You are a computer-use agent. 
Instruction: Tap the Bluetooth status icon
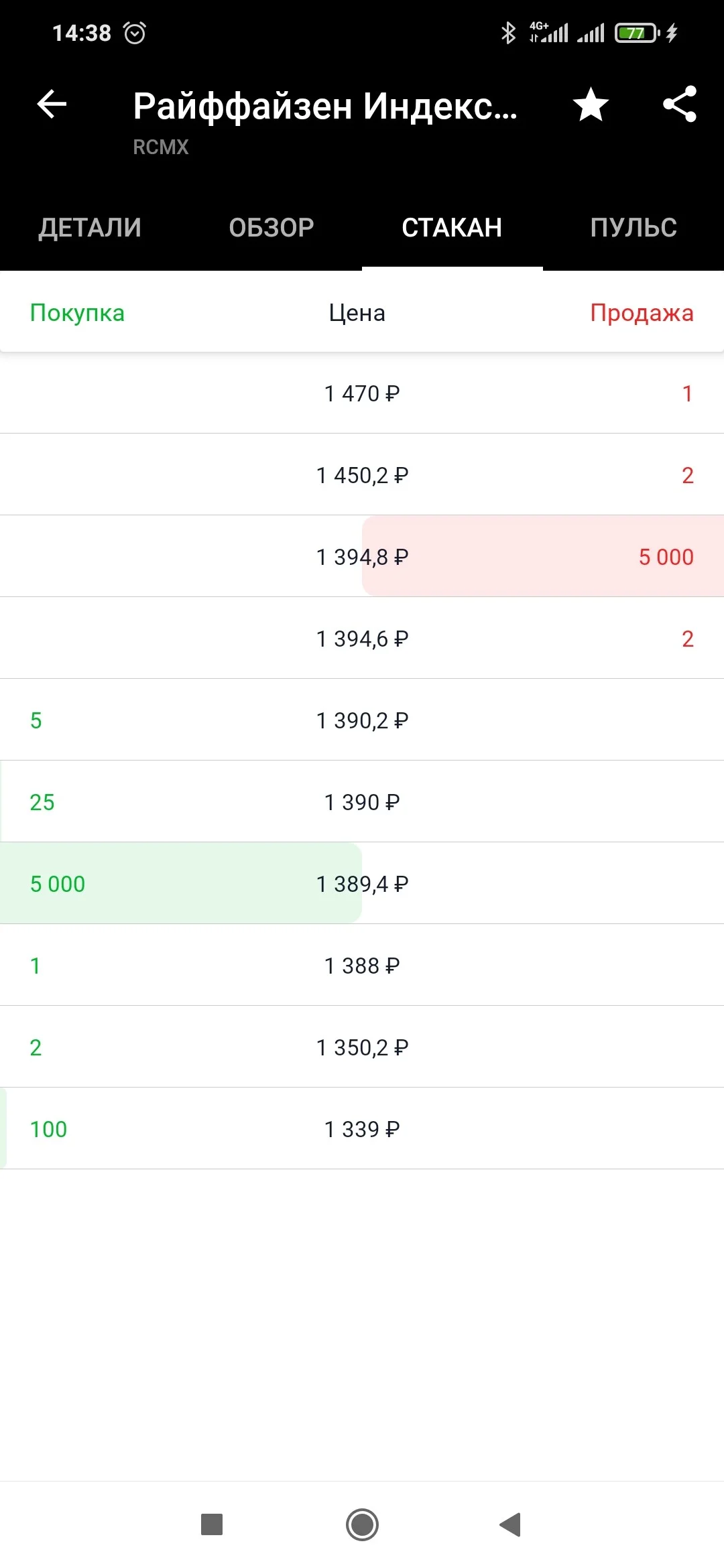tap(508, 33)
